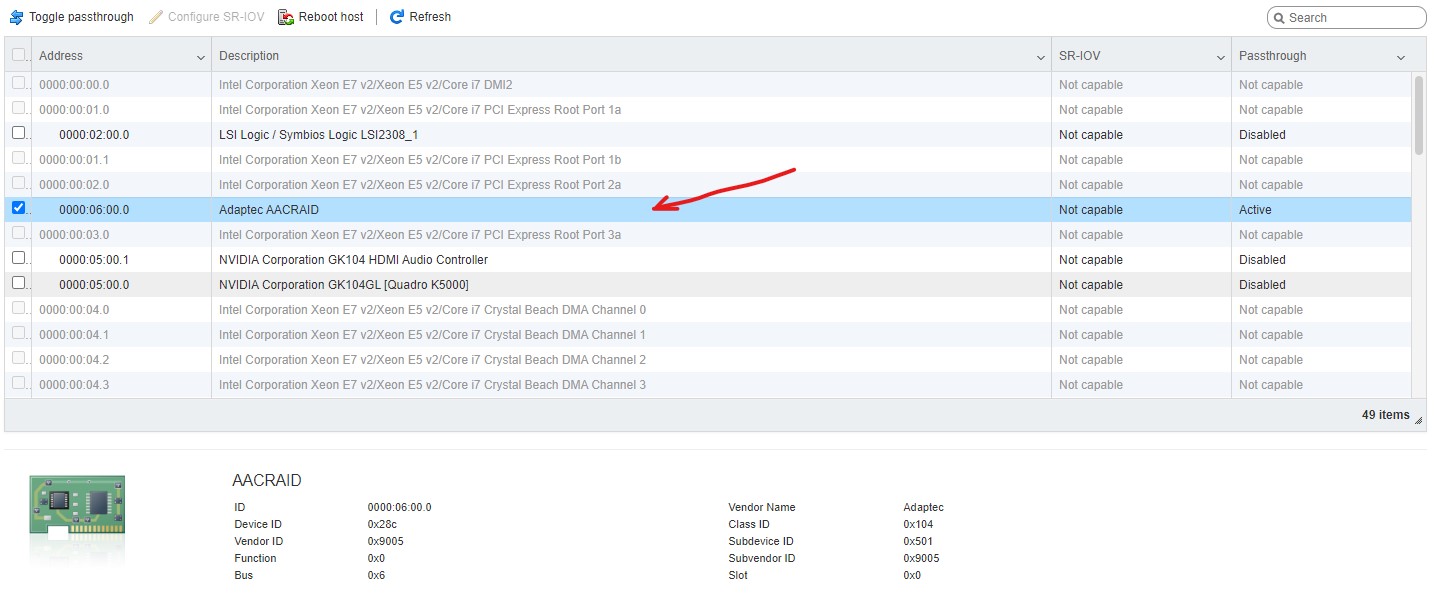Viewport: 1437px width, 611px height.
Task: Click the Reboot host icon
Action: click(x=286, y=17)
